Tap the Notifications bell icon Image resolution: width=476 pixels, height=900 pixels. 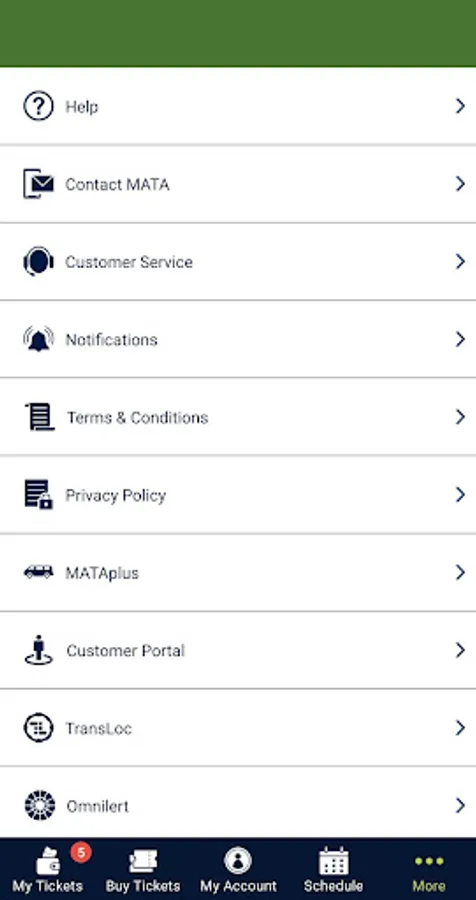tap(38, 339)
